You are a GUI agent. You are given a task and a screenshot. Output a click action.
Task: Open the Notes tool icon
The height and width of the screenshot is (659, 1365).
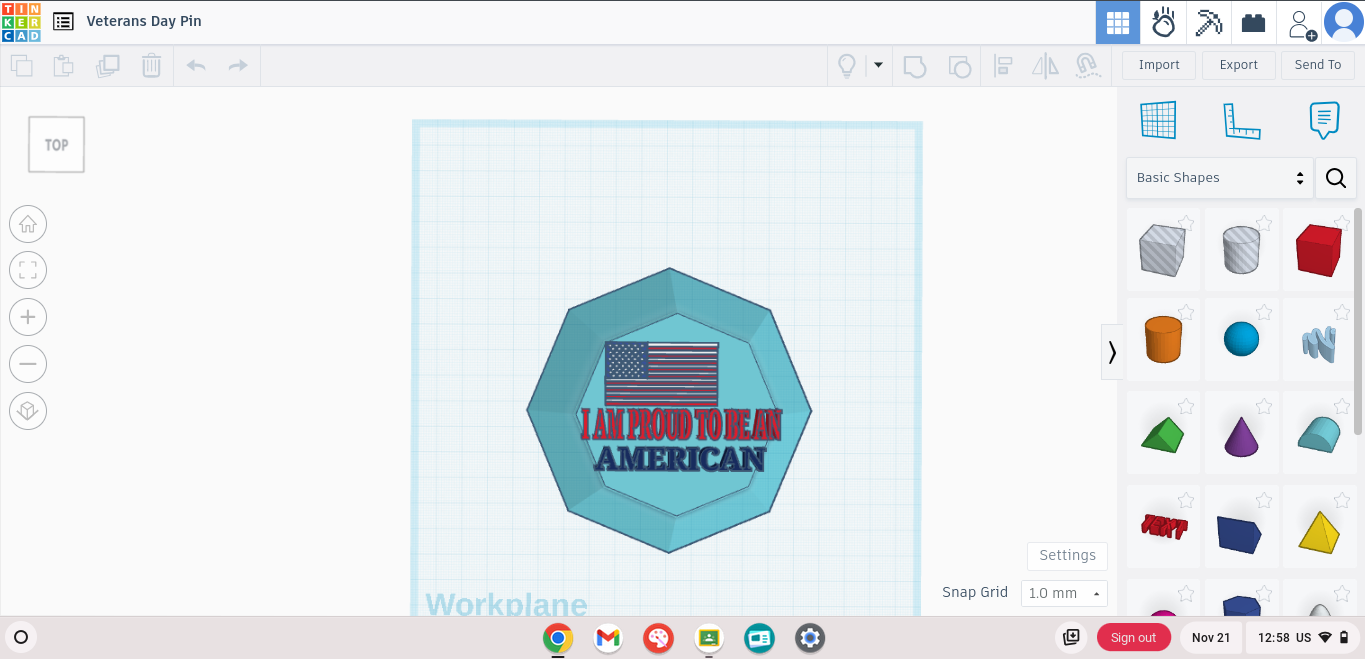[x=1324, y=120]
